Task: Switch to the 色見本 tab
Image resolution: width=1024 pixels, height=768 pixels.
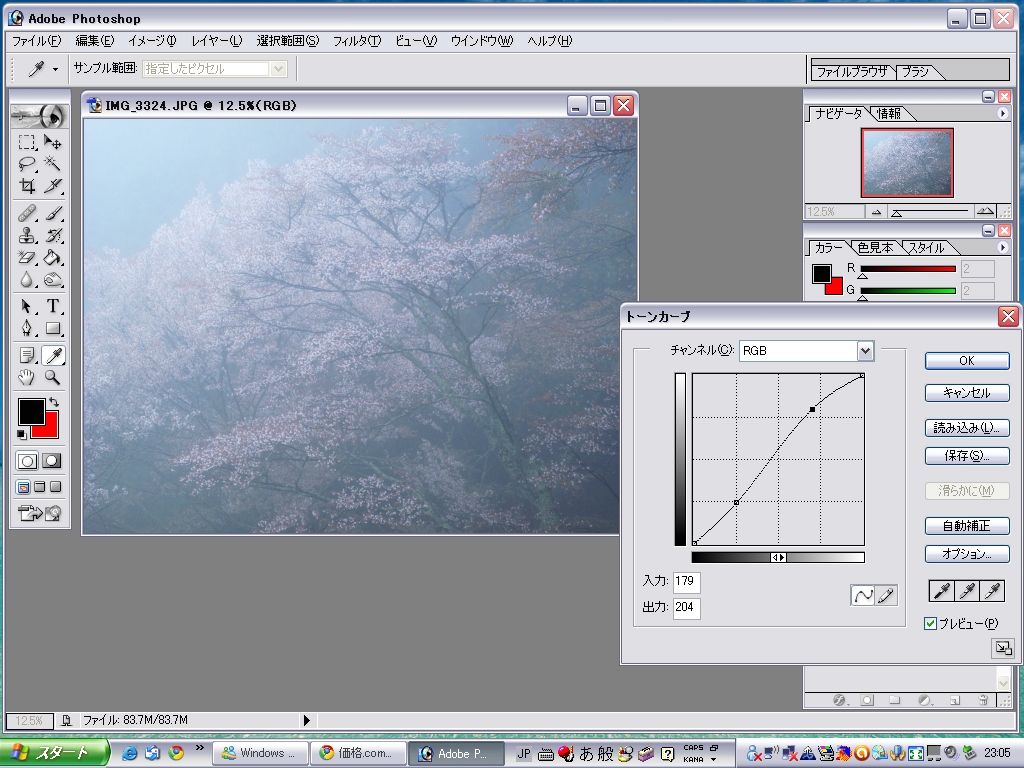Action: (875, 248)
